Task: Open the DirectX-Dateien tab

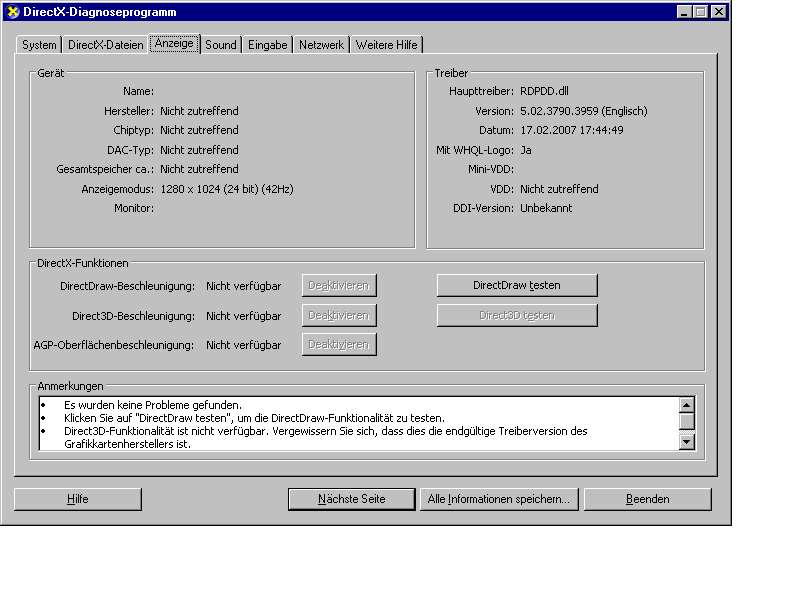Action: coord(106,45)
